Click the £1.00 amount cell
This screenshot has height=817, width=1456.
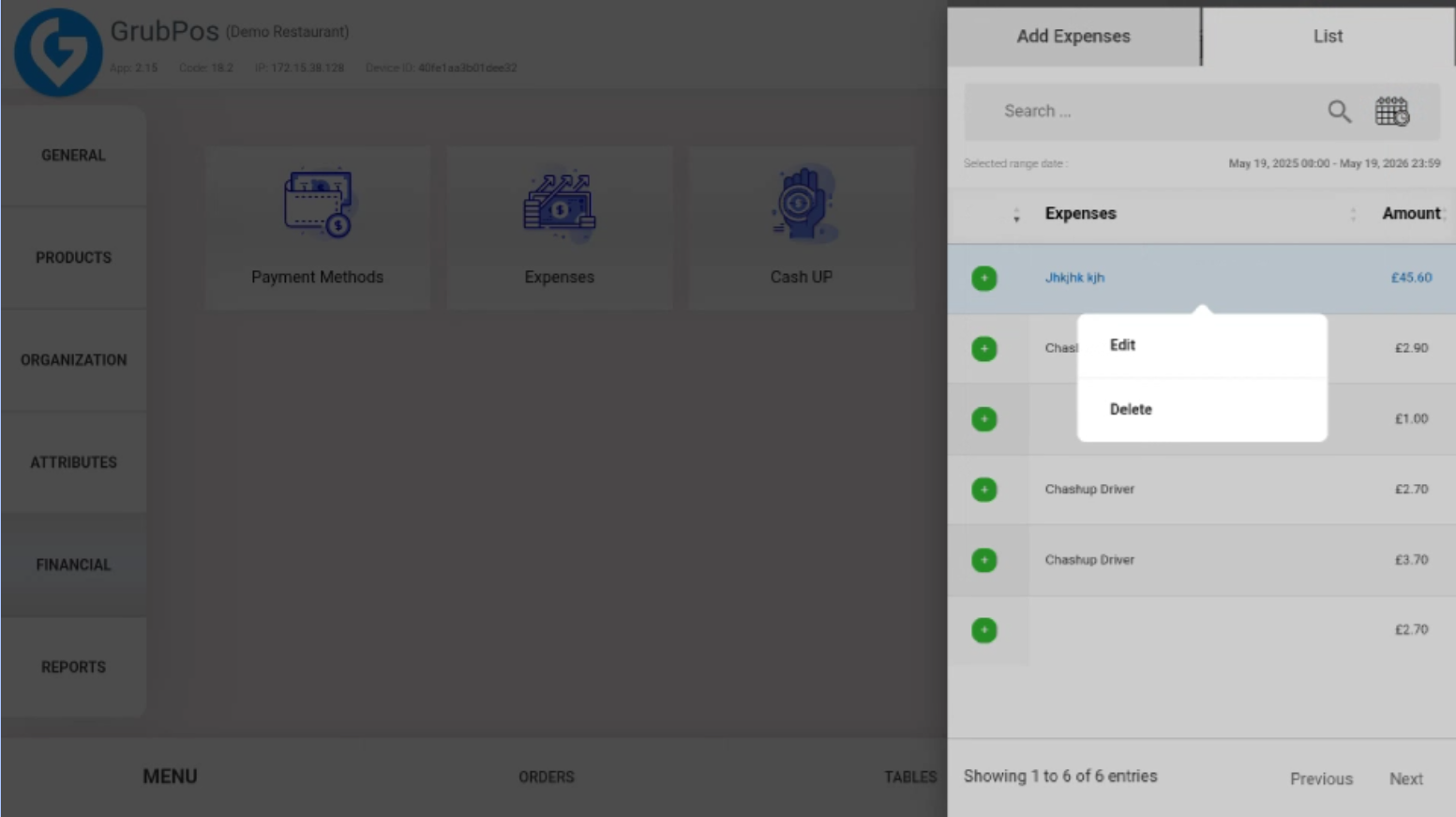click(1411, 419)
